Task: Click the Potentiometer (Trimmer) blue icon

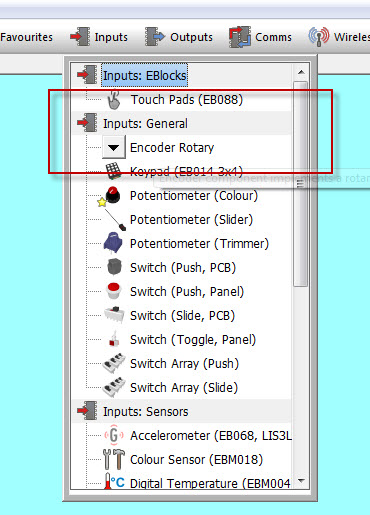Action: click(x=113, y=243)
